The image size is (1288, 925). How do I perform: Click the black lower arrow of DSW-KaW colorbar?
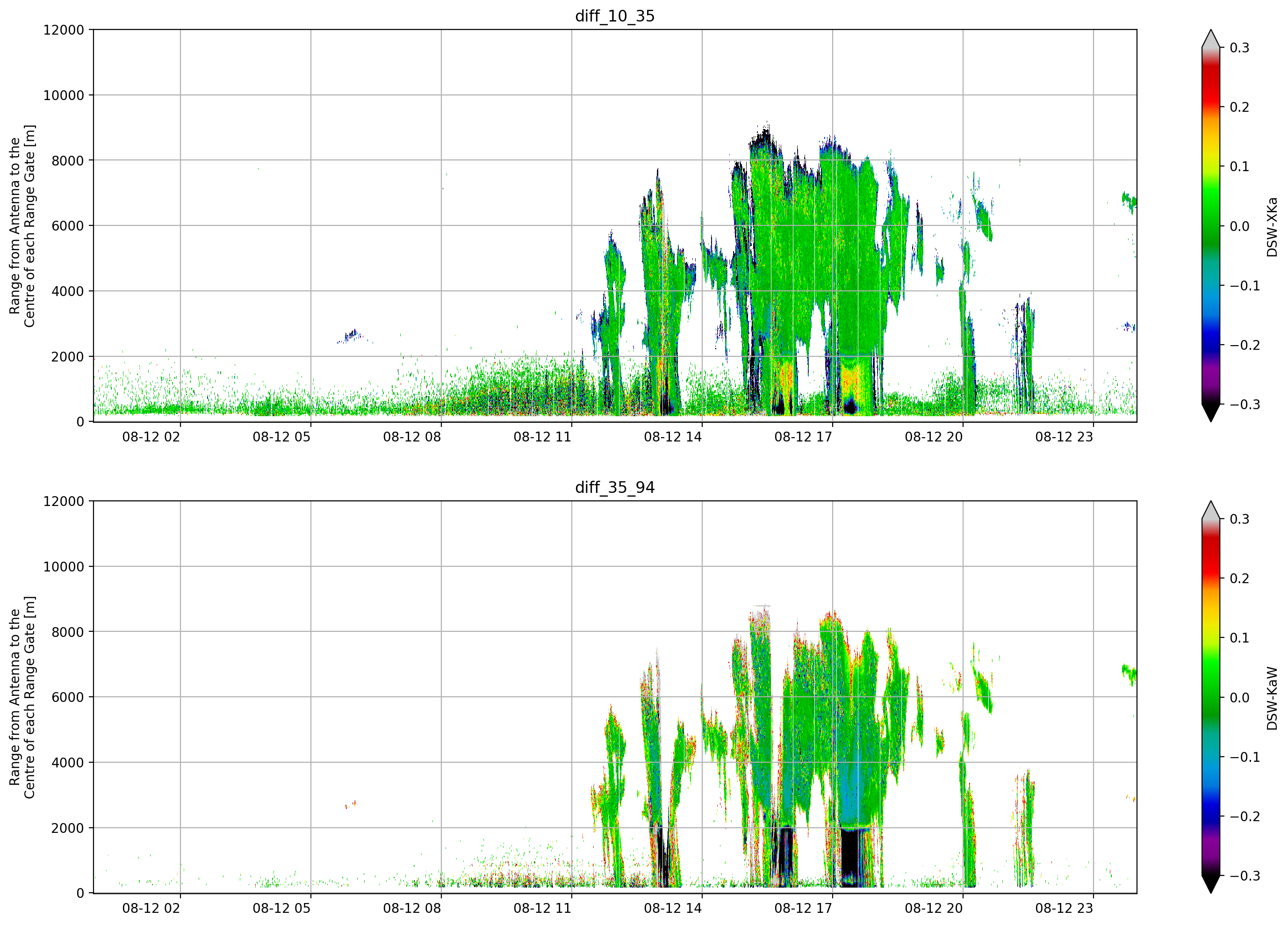(x=1211, y=883)
